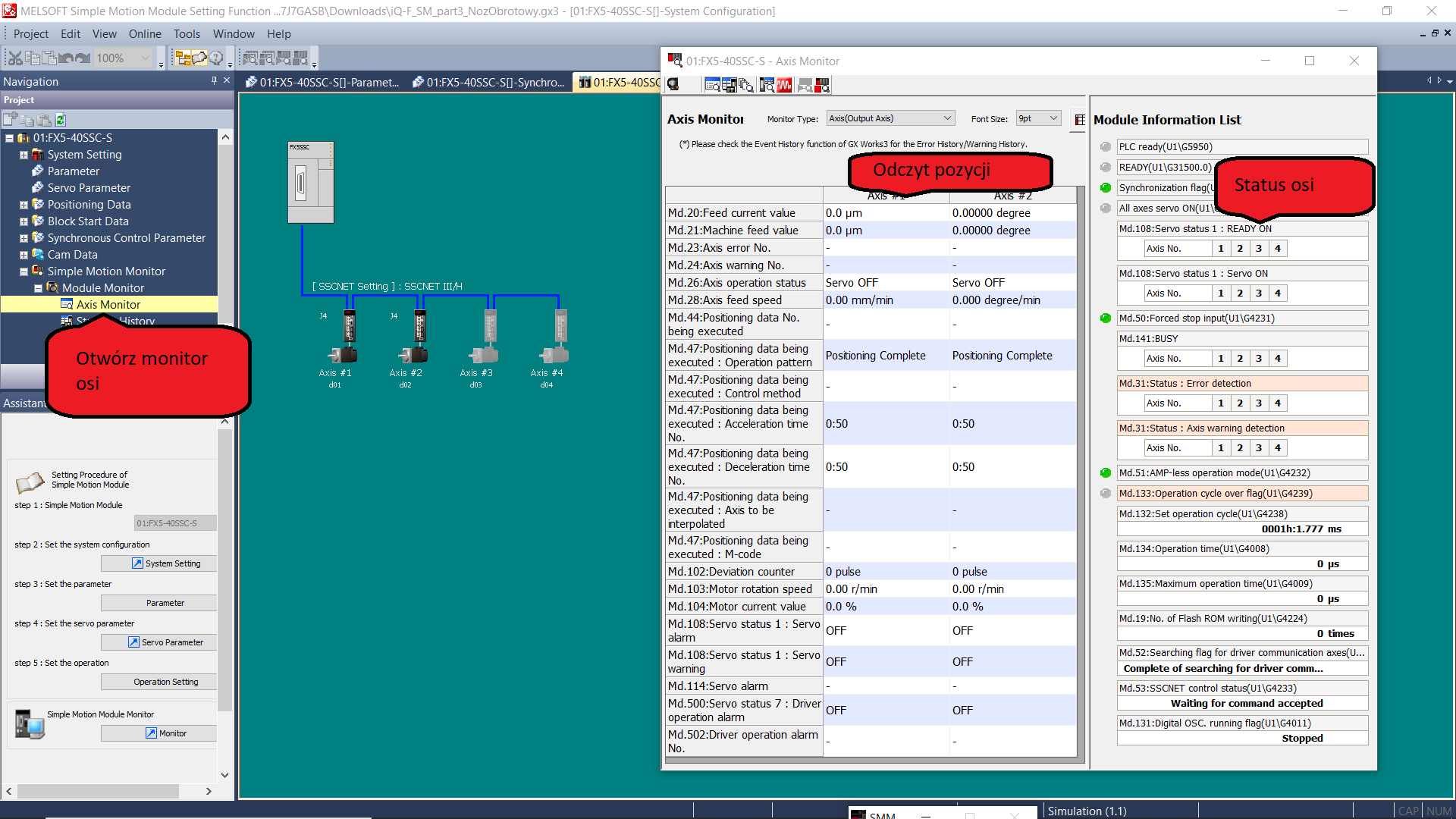Click Axis No. 3 under Md.141:BUSY
Viewport: 1456px width, 819px height.
pos(1259,359)
